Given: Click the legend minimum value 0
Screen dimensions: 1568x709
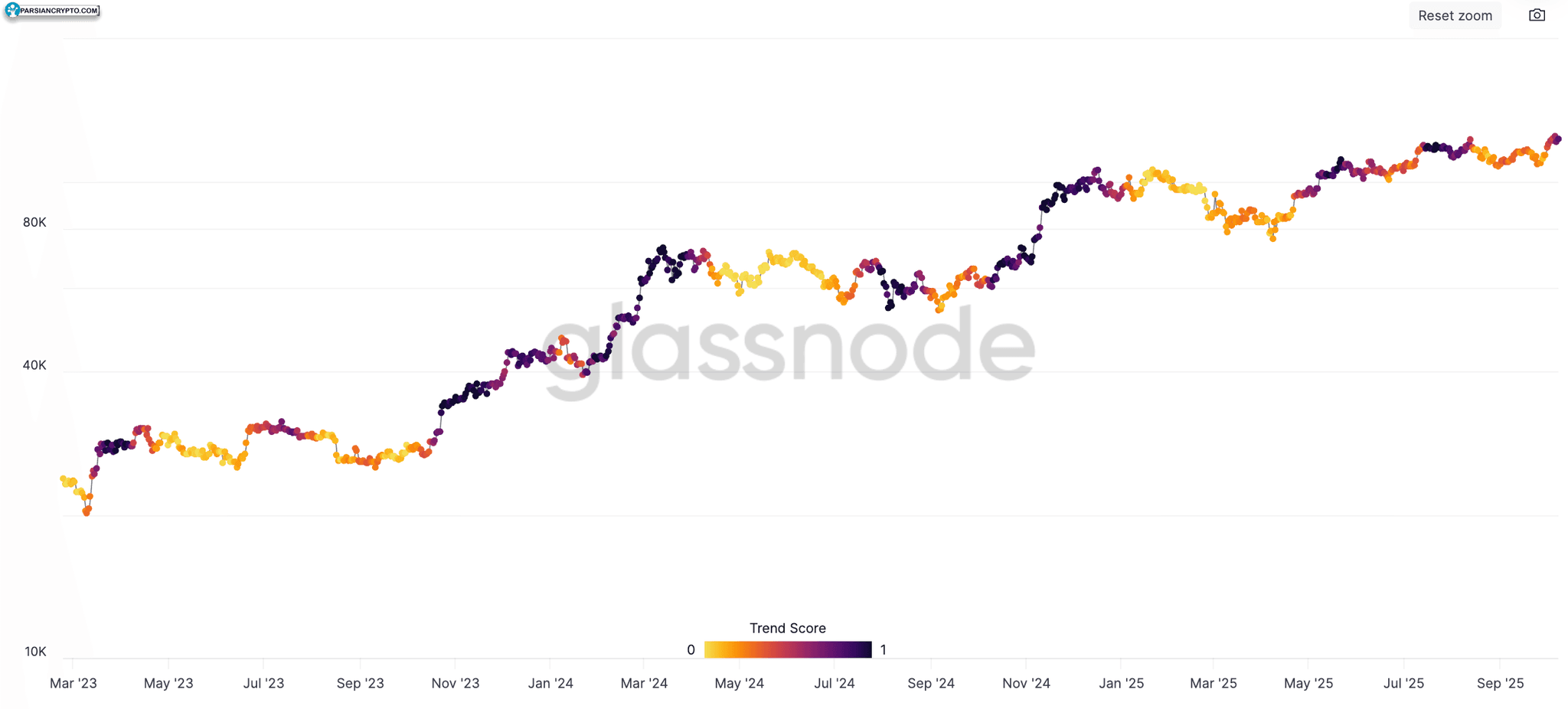Looking at the screenshot, I should point(691,650).
